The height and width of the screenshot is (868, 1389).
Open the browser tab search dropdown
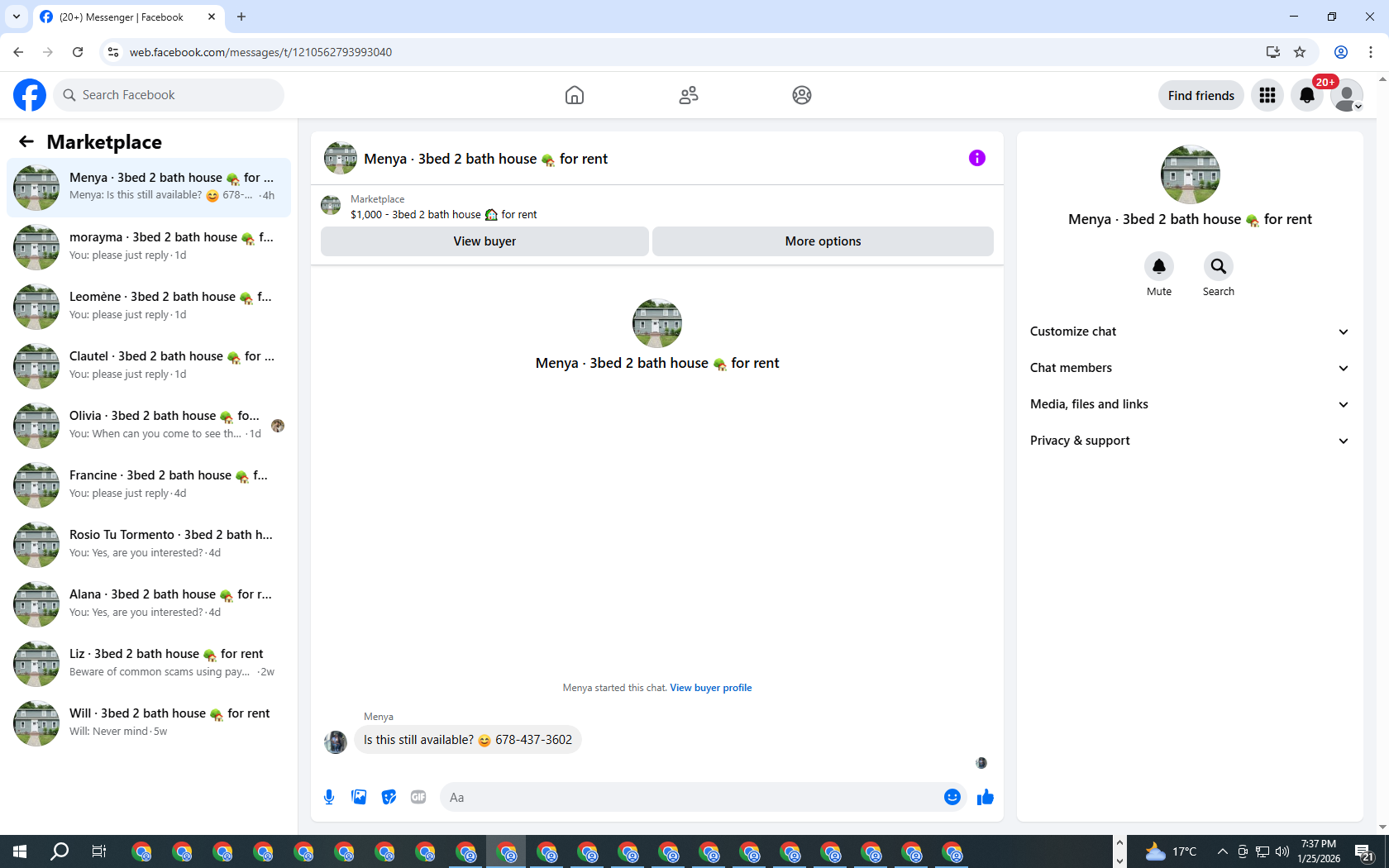click(17, 17)
